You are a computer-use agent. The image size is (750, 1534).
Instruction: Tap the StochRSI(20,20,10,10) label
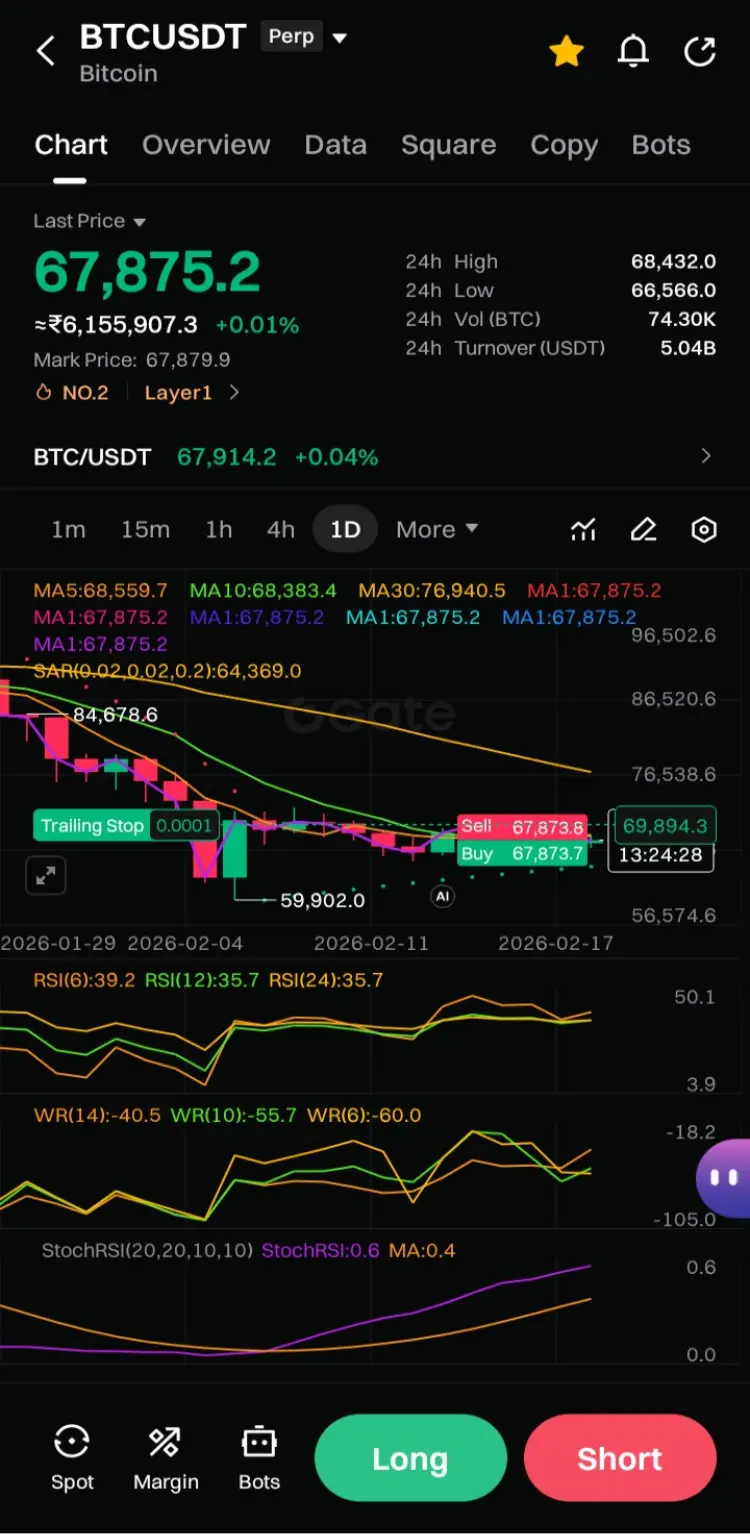147,1250
